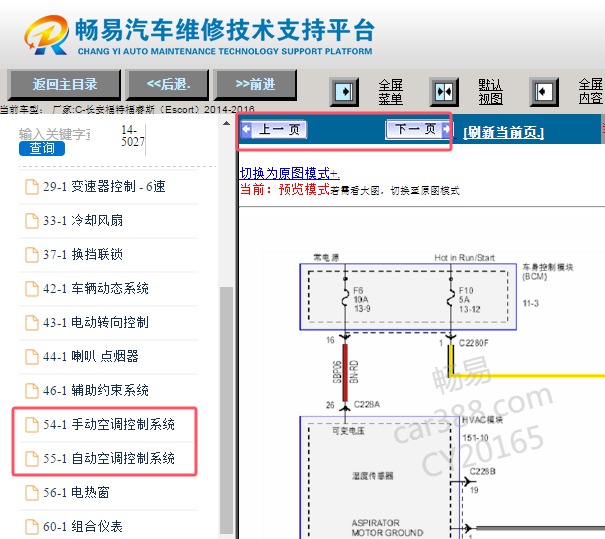Refresh with 刷新当前页 link
This screenshot has height=539, width=605.
click(503, 132)
